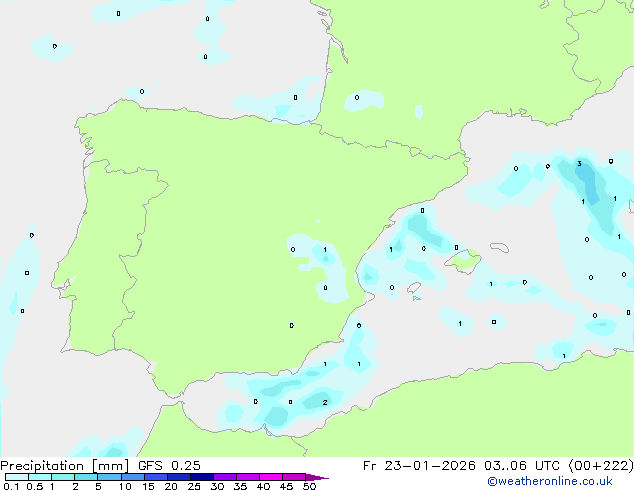The height and width of the screenshot is (490, 634).
Task: Click the '(00+222)' forecast offset text
Action: click(601, 466)
